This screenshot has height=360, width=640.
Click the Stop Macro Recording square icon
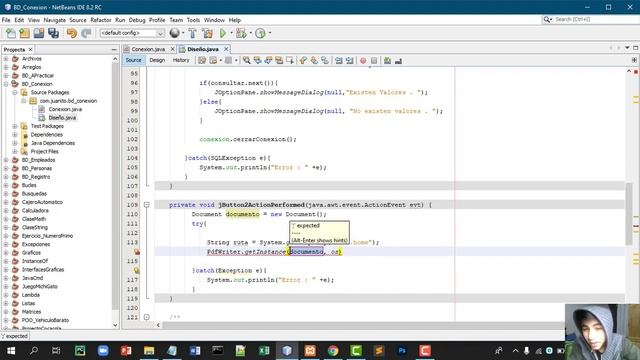pos(374,60)
